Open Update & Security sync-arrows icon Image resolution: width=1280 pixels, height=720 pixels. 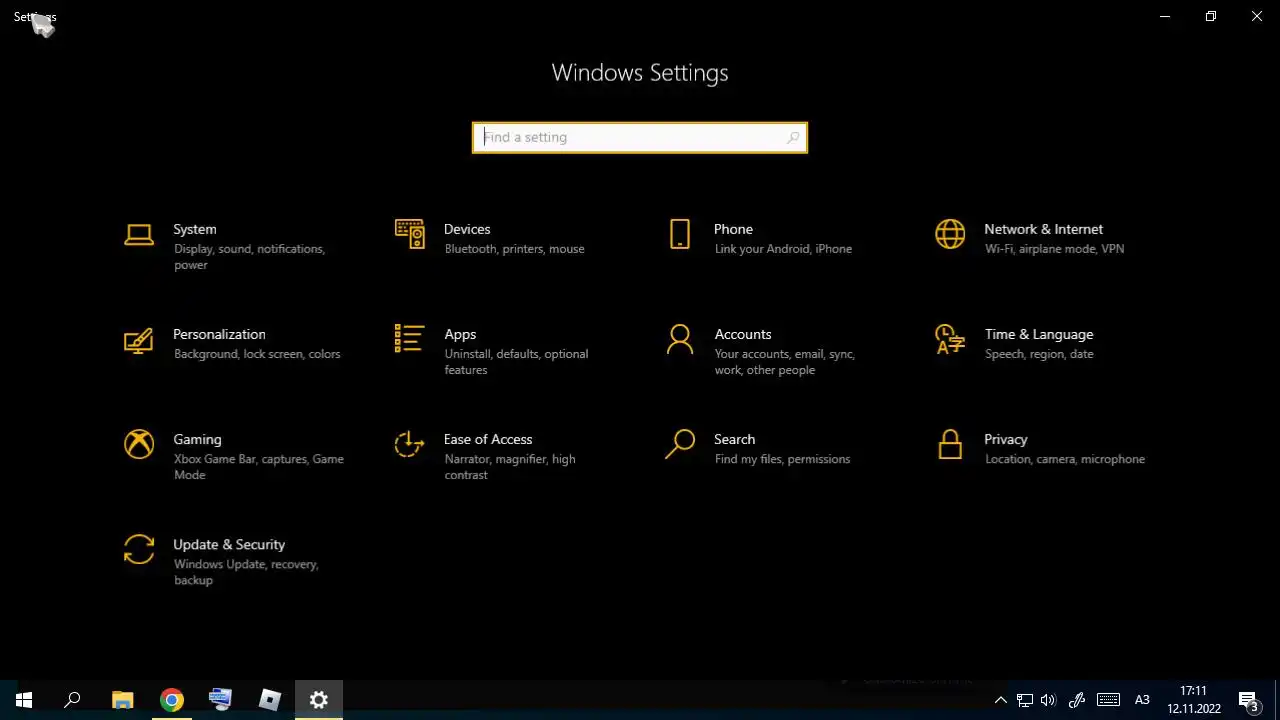point(139,549)
